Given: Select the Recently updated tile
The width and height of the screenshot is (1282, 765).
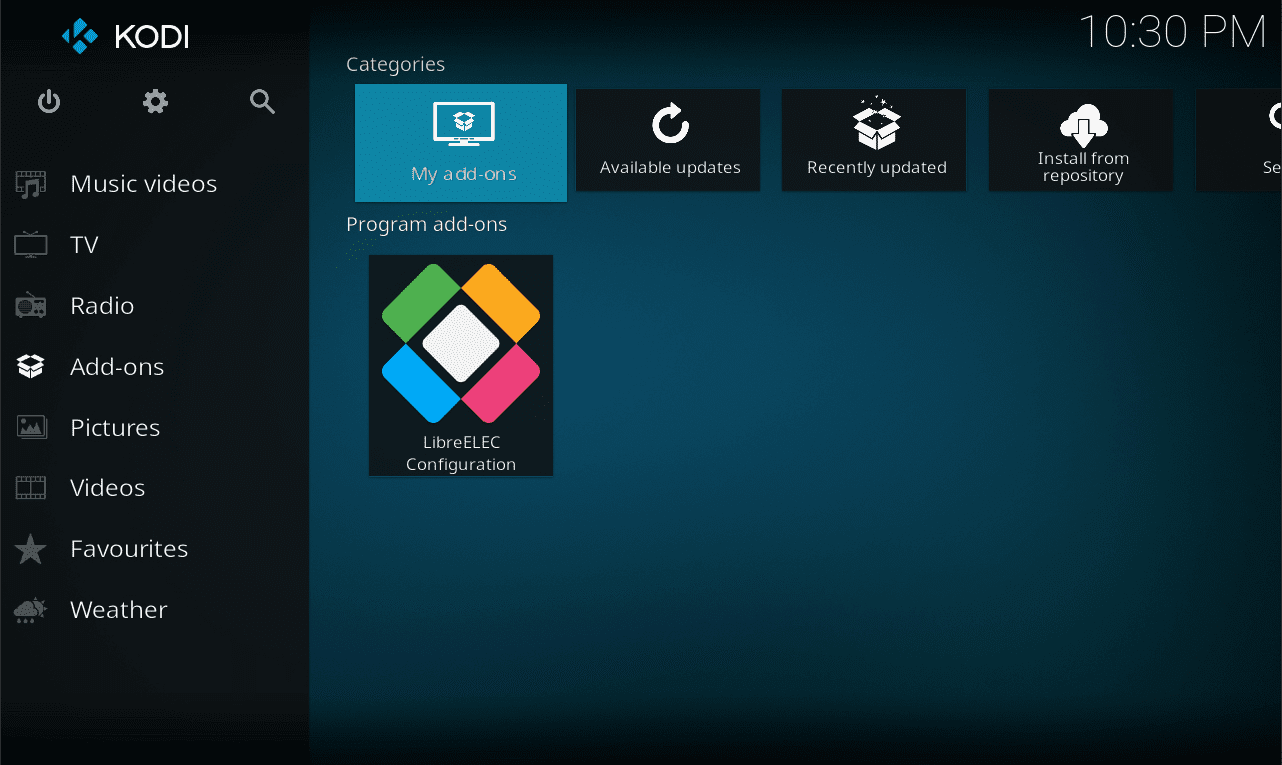Looking at the screenshot, I should coord(875,141).
